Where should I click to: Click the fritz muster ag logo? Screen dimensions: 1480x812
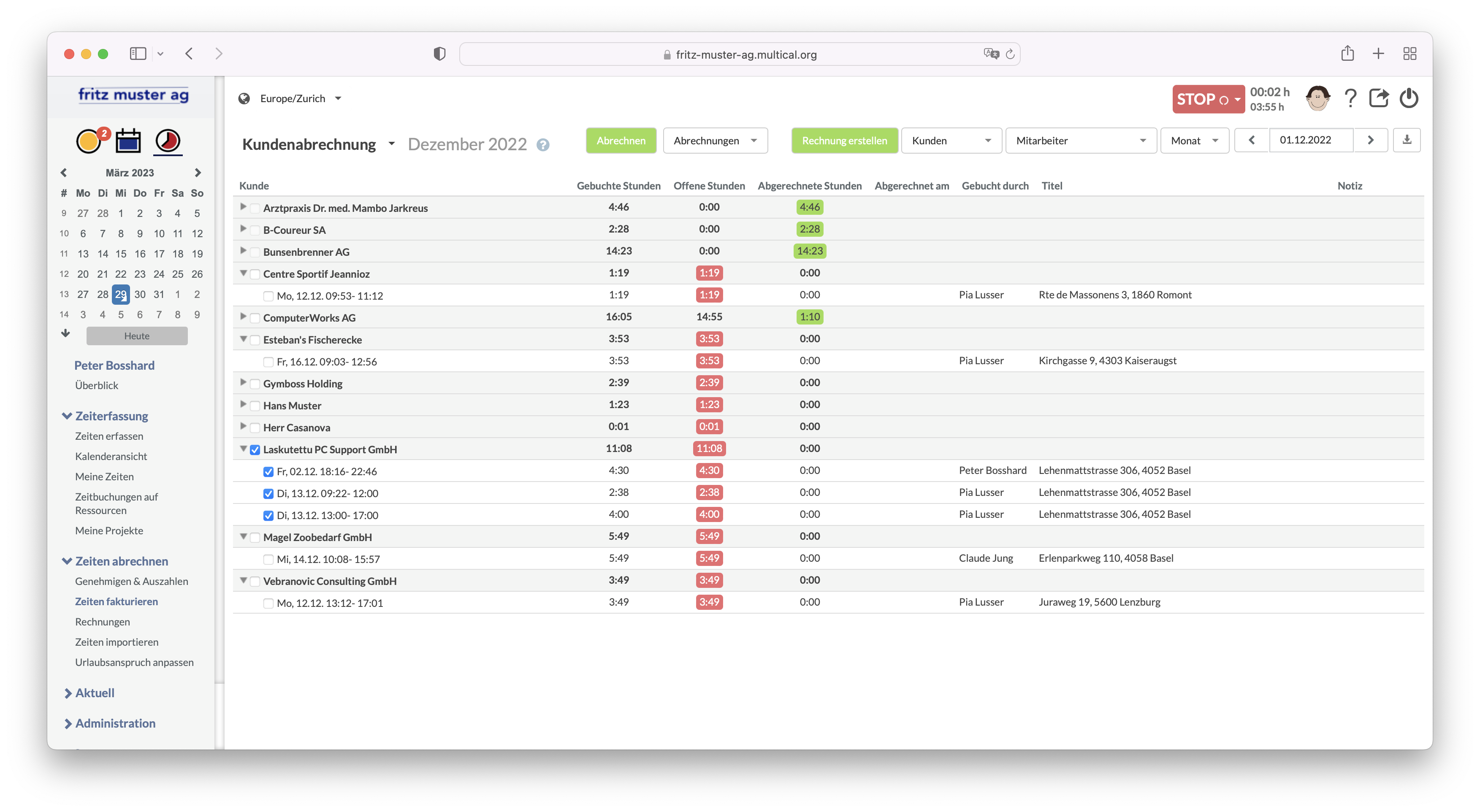pyautogui.click(x=133, y=95)
